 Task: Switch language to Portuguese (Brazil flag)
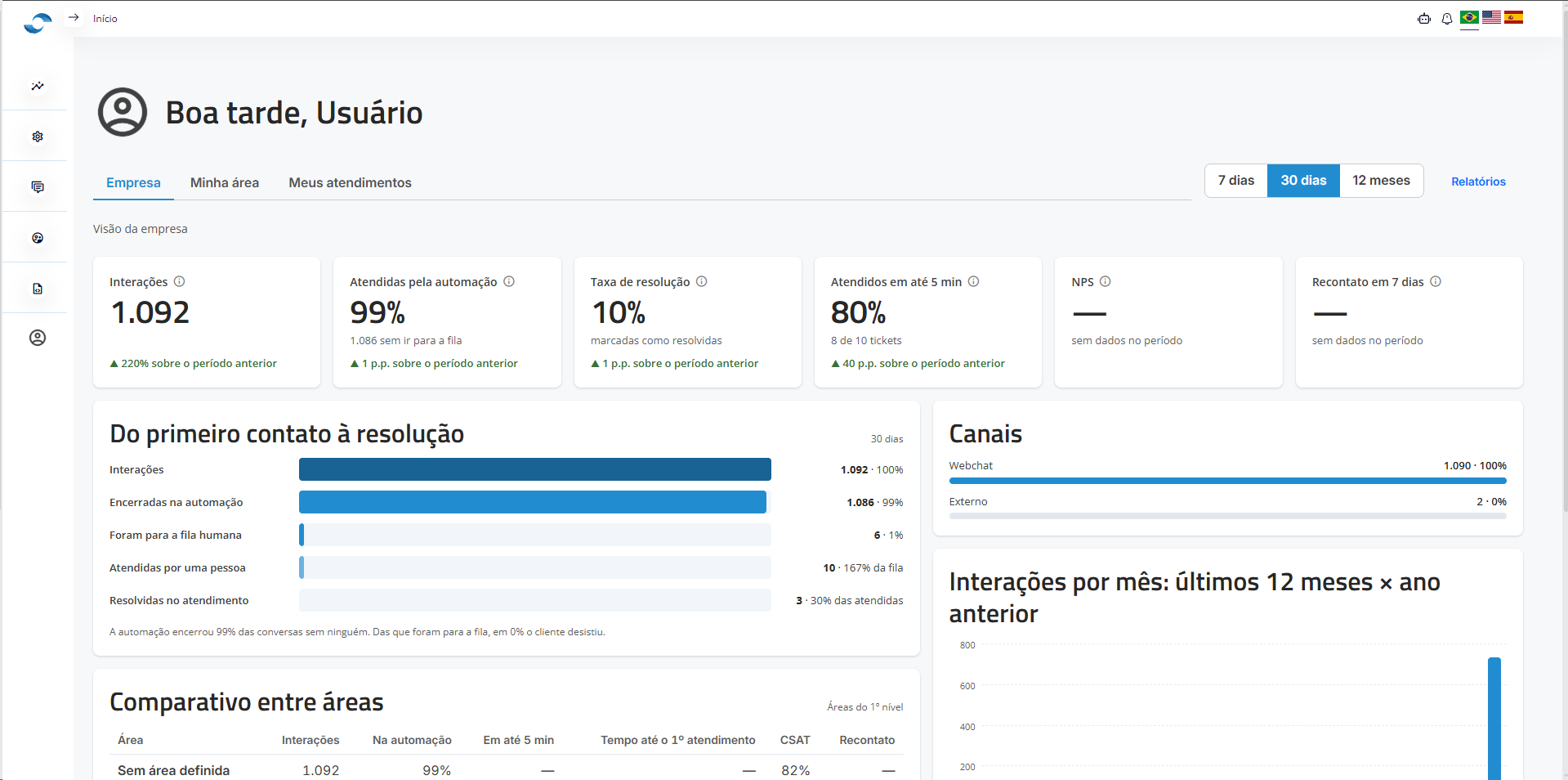coord(1469,17)
